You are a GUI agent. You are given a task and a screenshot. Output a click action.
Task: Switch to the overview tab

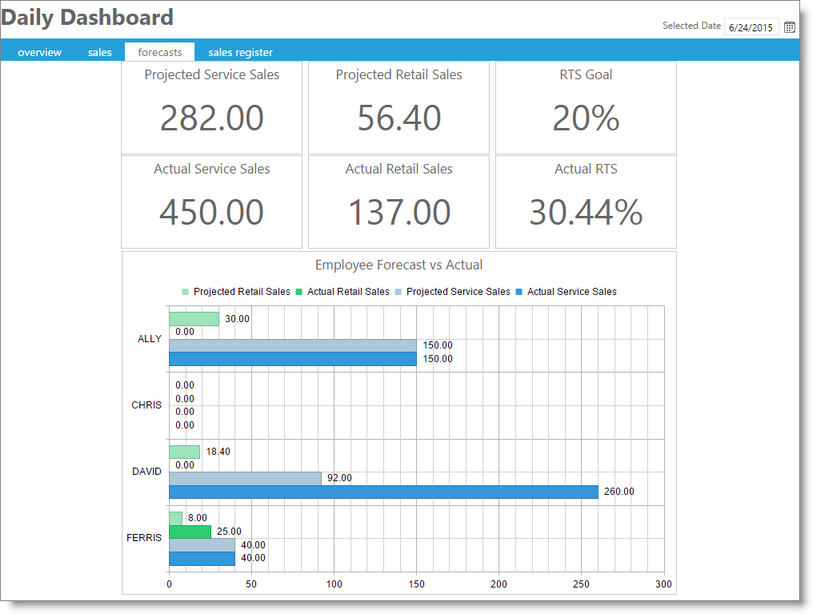(39, 52)
